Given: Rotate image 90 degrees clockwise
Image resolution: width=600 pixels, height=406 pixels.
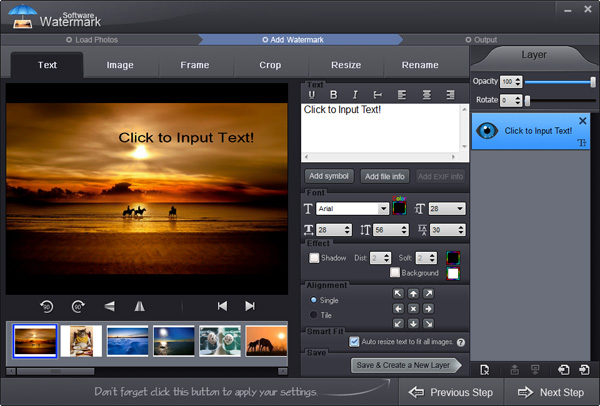Looking at the screenshot, I should pyautogui.click(x=78, y=306).
